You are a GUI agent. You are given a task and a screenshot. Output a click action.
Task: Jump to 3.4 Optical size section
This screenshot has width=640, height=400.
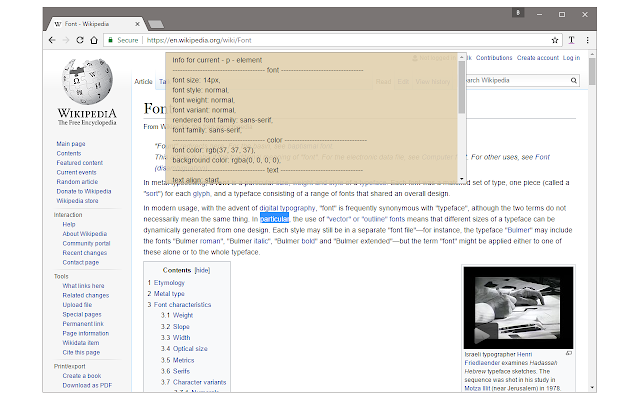pyautogui.click(x=184, y=349)
